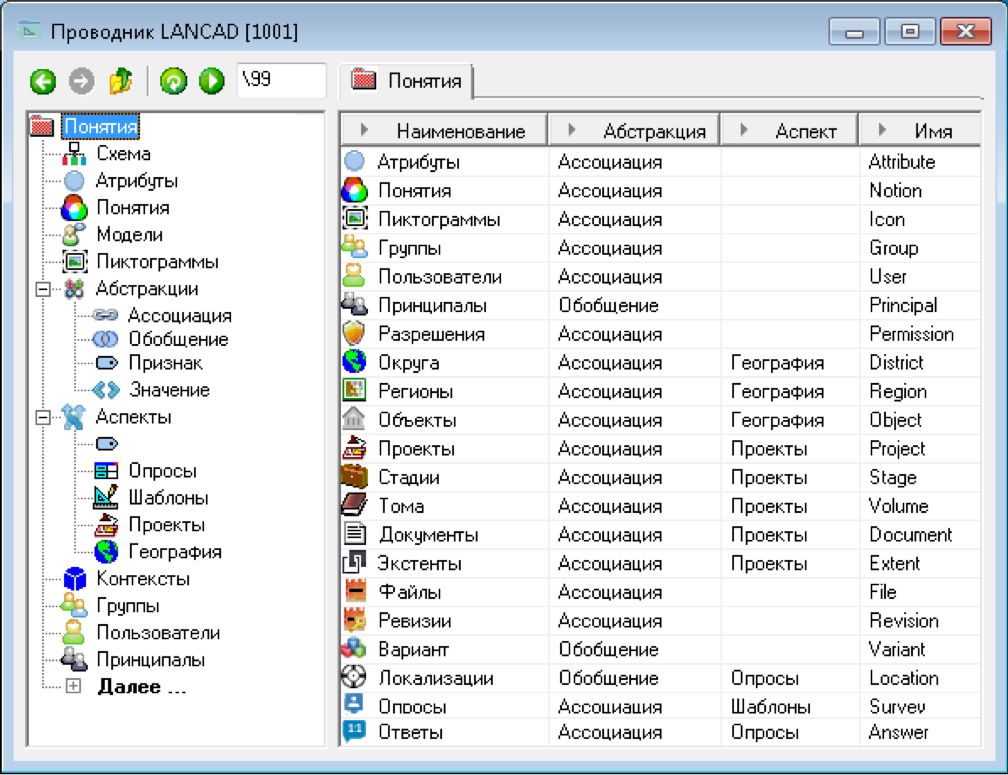Open the Схема icon in tree
1008x775 pixels.
[74, 154]
